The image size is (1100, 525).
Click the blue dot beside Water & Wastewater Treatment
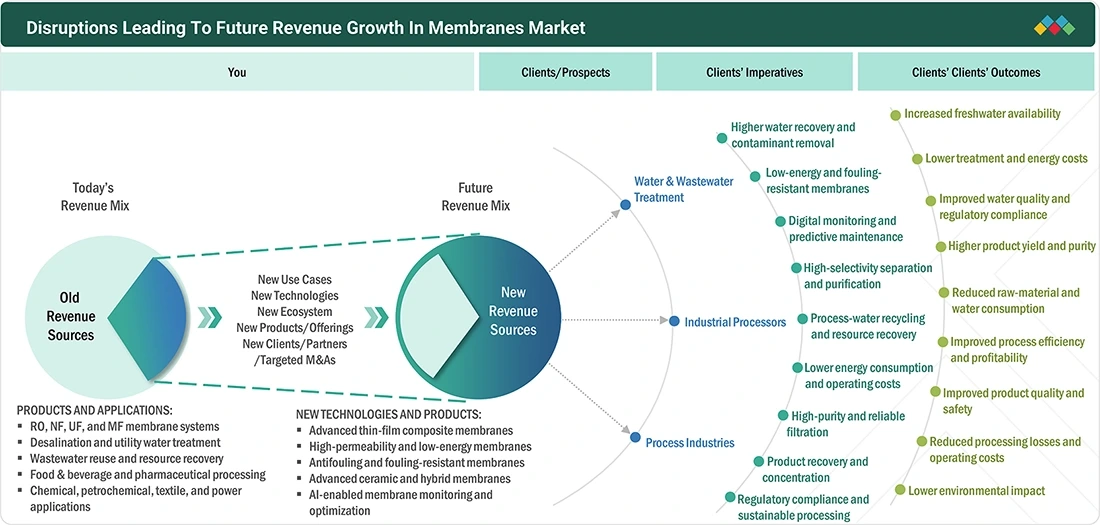tap(625, 205)
